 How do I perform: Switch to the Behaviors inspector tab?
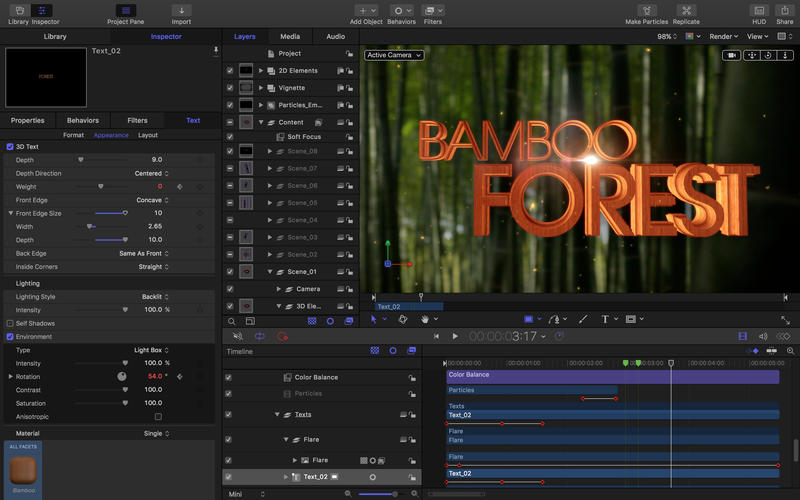tap(83, 120)
